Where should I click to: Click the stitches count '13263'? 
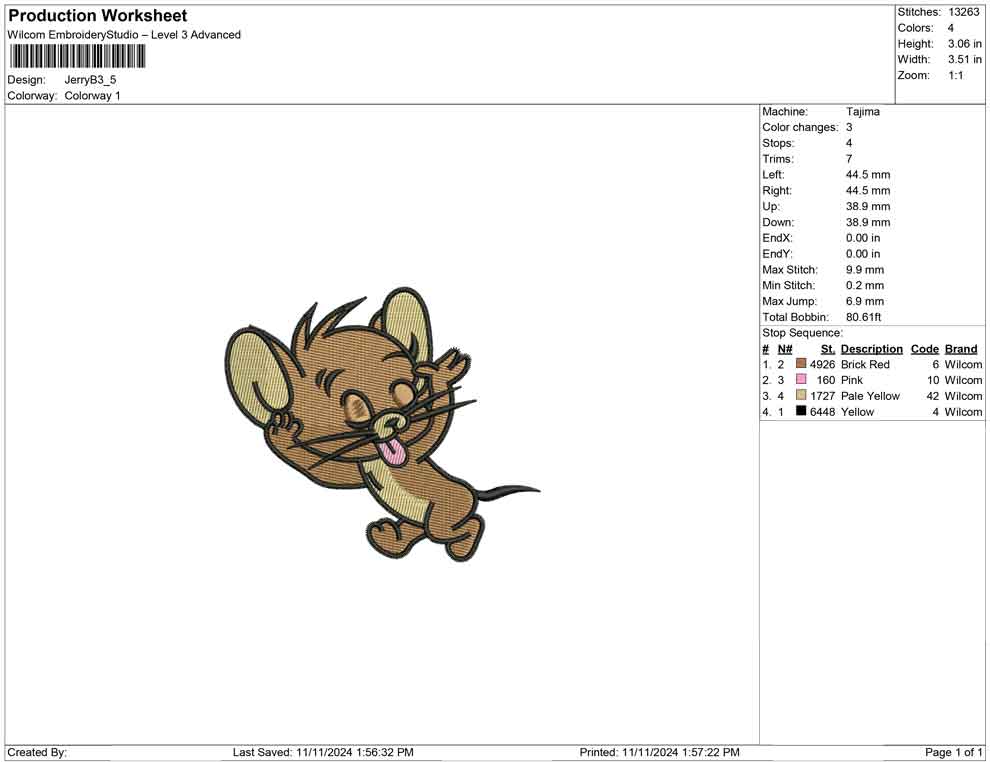coord(963,12)
